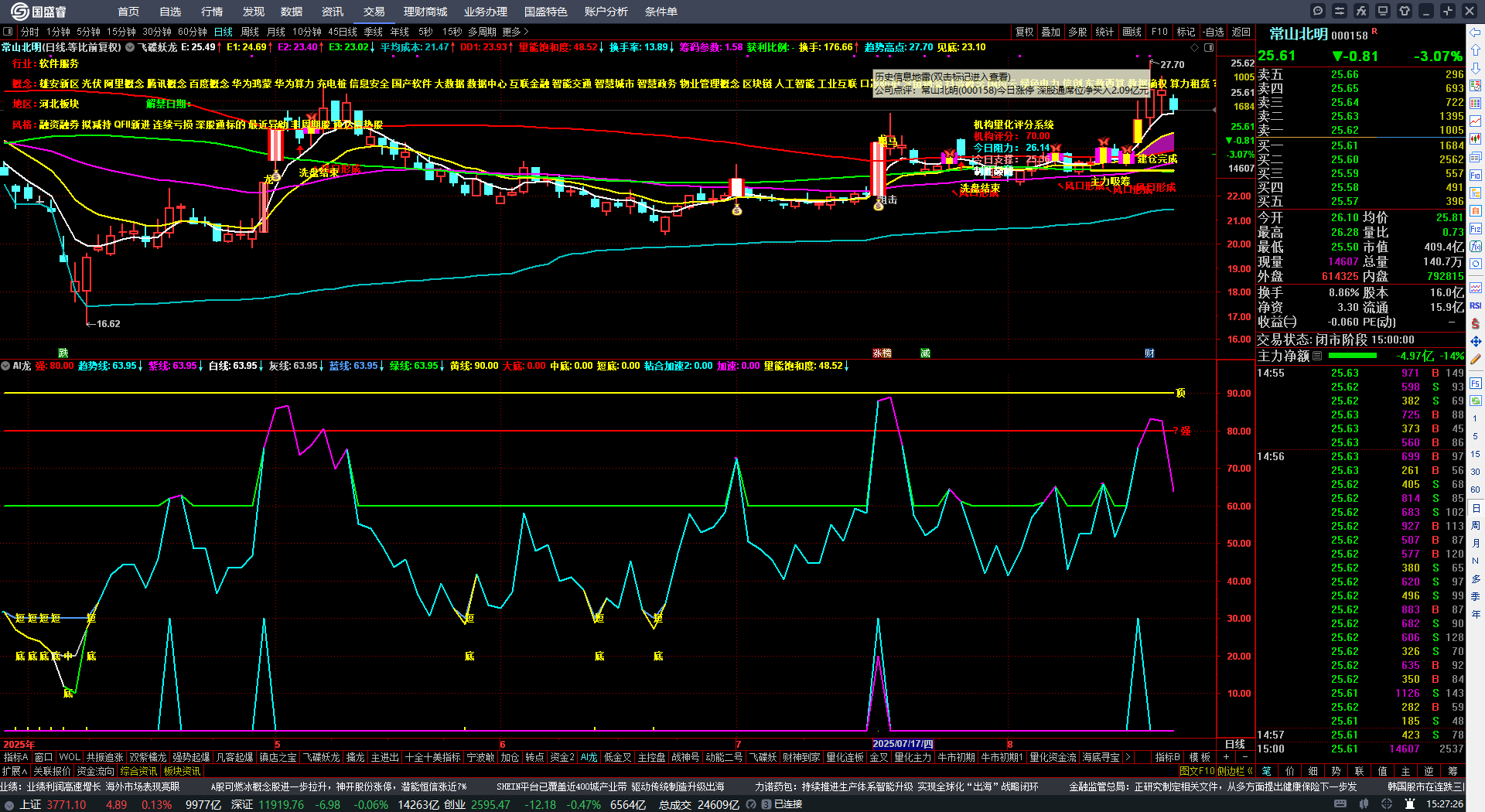Click the f(x) formula sidebar icon
The width and height of the screenshot is (1485, 812).
1476,247
